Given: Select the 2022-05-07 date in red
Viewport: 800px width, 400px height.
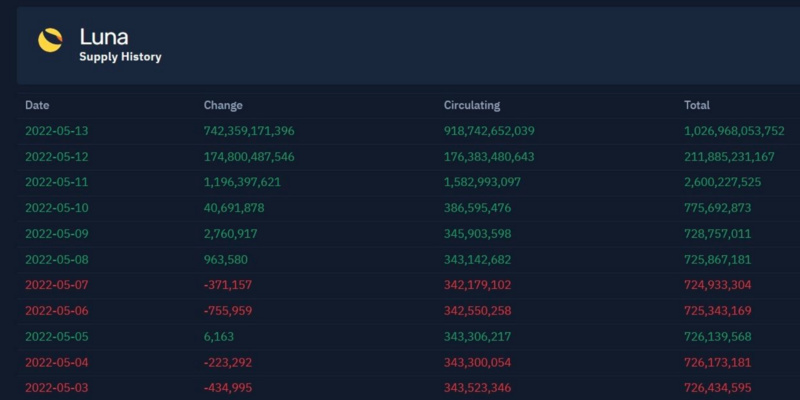Looking at the screenshot, I should [57, 285].
